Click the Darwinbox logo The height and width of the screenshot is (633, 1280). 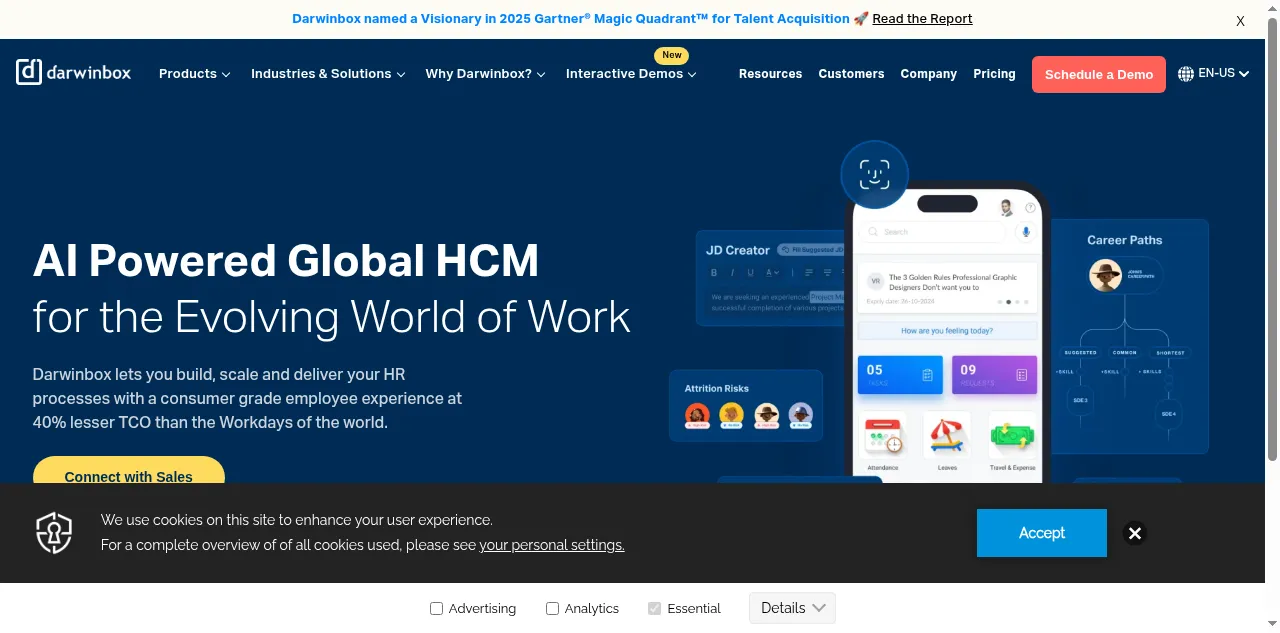click(73, 72)
